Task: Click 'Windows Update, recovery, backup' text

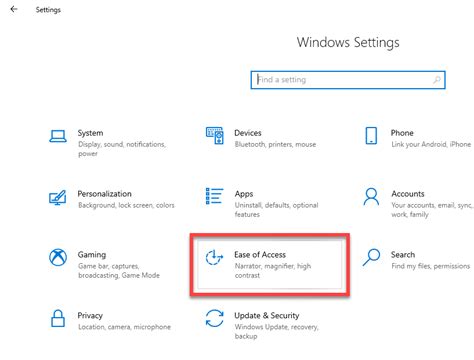Action: (x=276, y=331)
